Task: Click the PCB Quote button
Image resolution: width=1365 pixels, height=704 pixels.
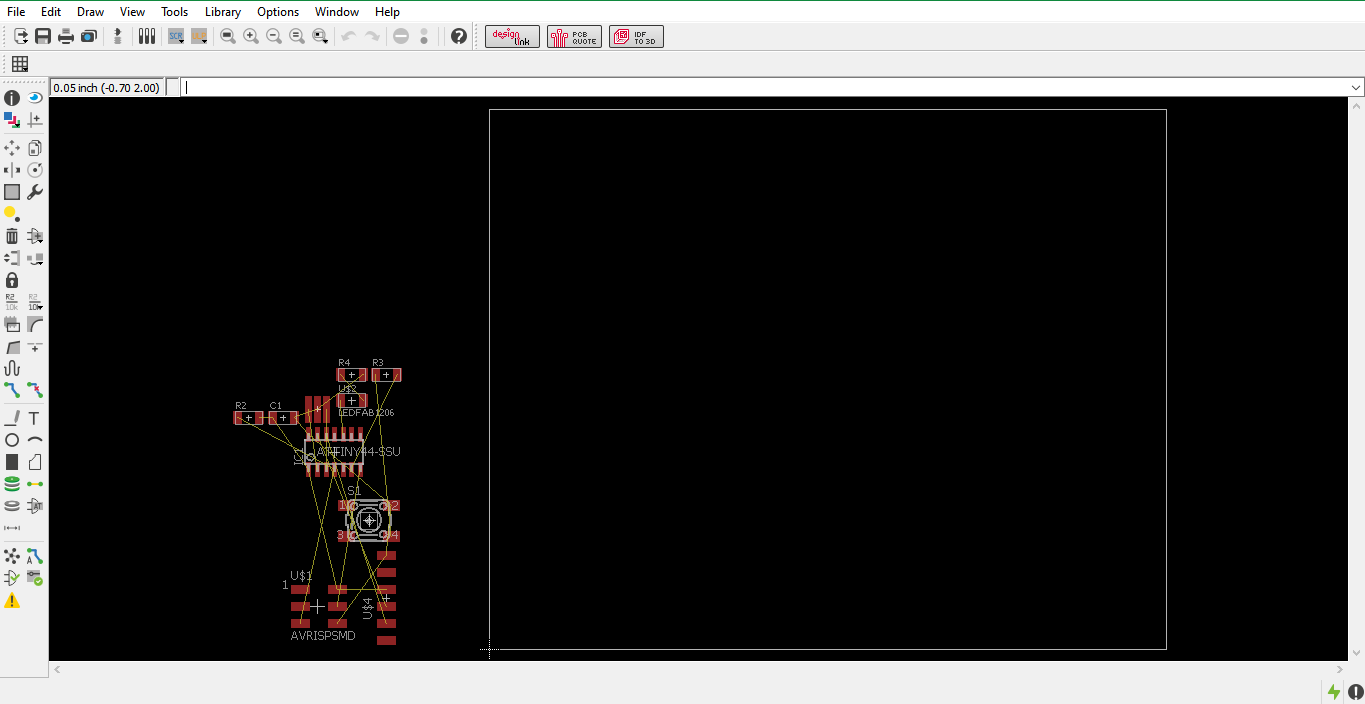Action: (x=574, y=37)
